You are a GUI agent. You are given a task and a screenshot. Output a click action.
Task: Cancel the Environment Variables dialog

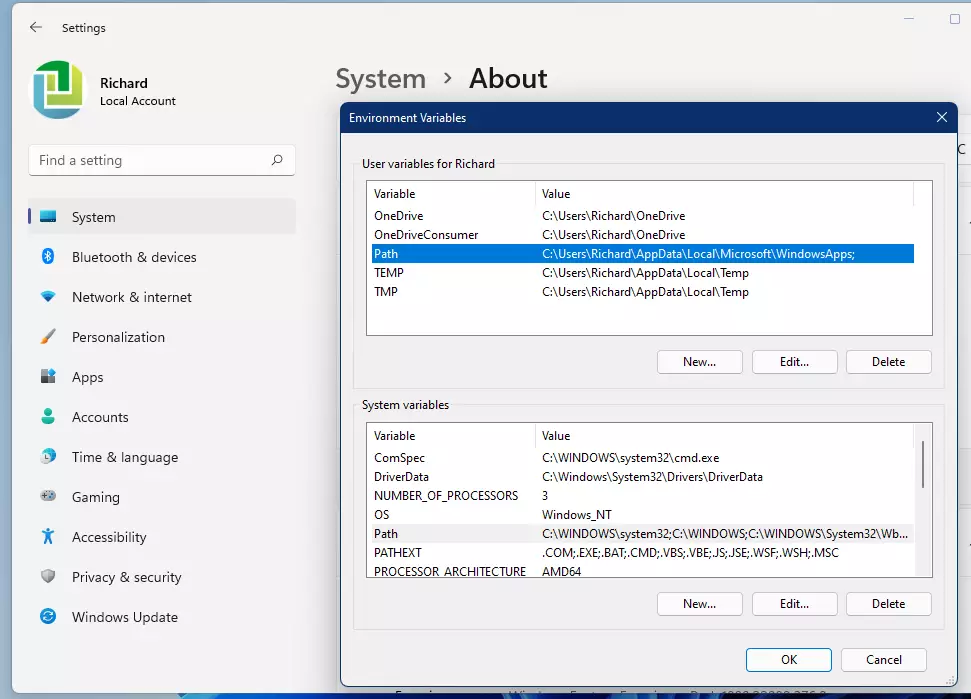[x=884, y=660]
